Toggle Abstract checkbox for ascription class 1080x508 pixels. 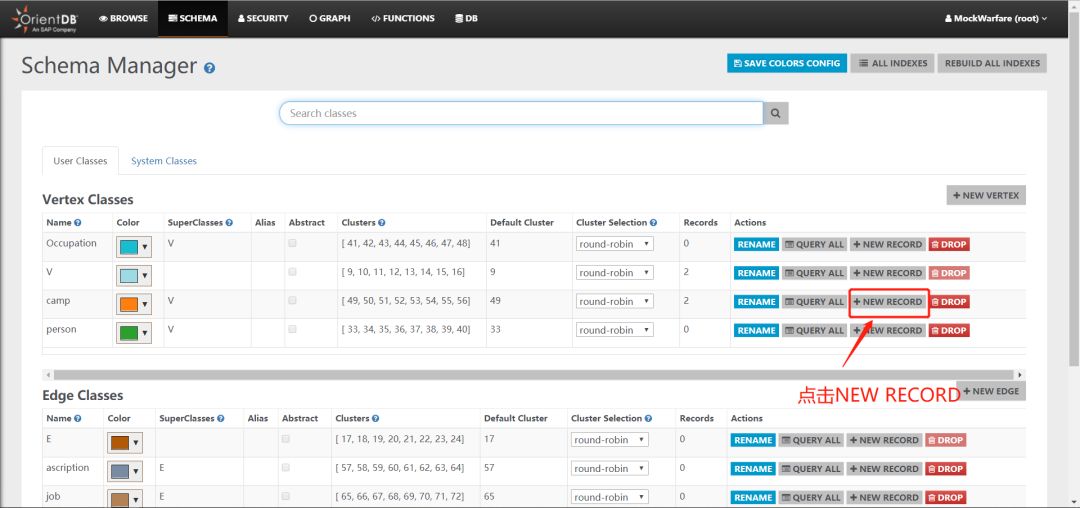pyautogui.click(x=286, y=467)
